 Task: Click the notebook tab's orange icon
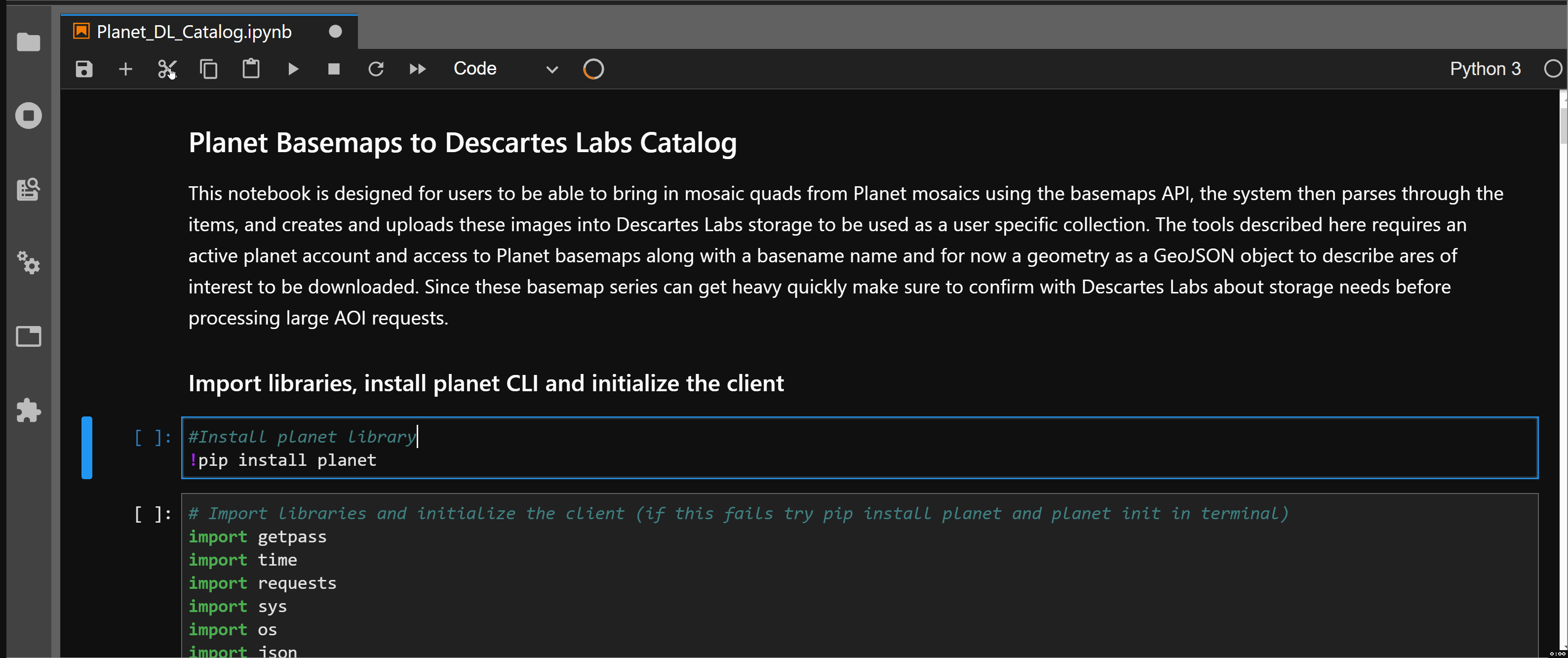click(x=81, y=31)
